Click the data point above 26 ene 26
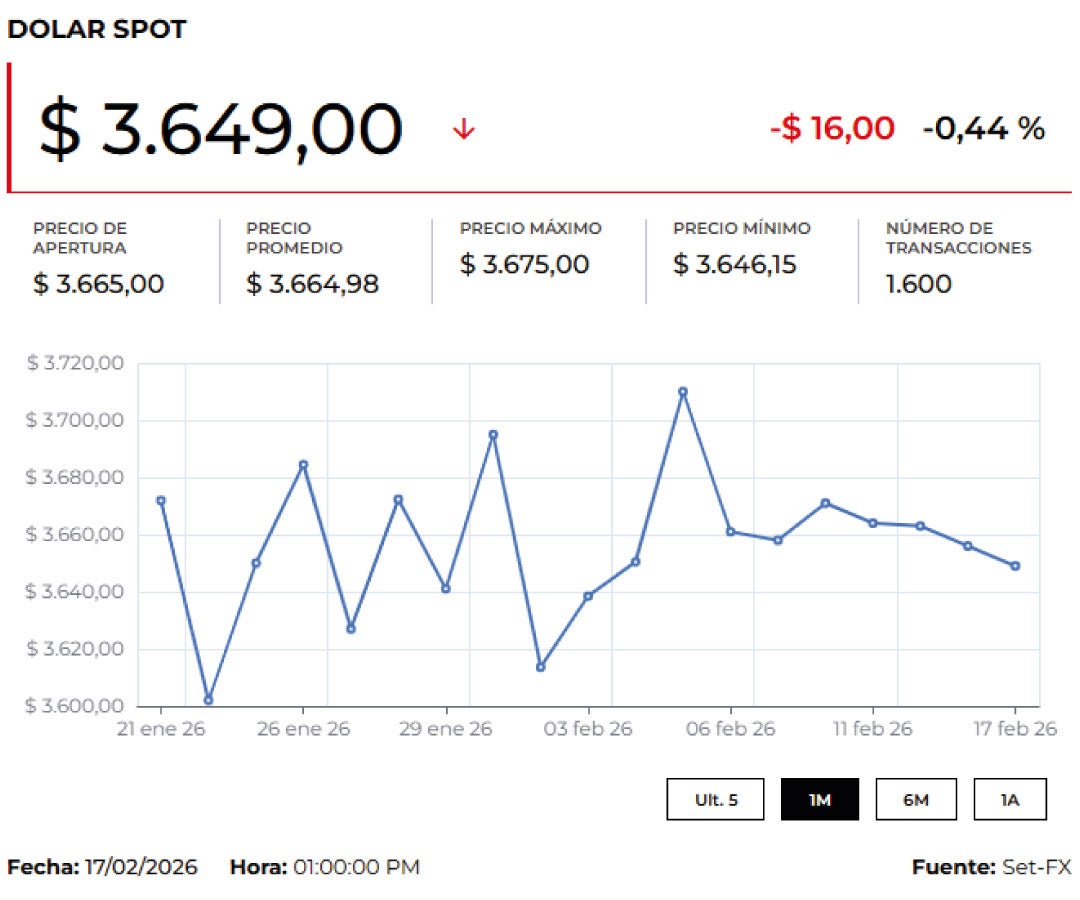The width and height of the screenshot is (1080, 900). click(x=303, y=465)
